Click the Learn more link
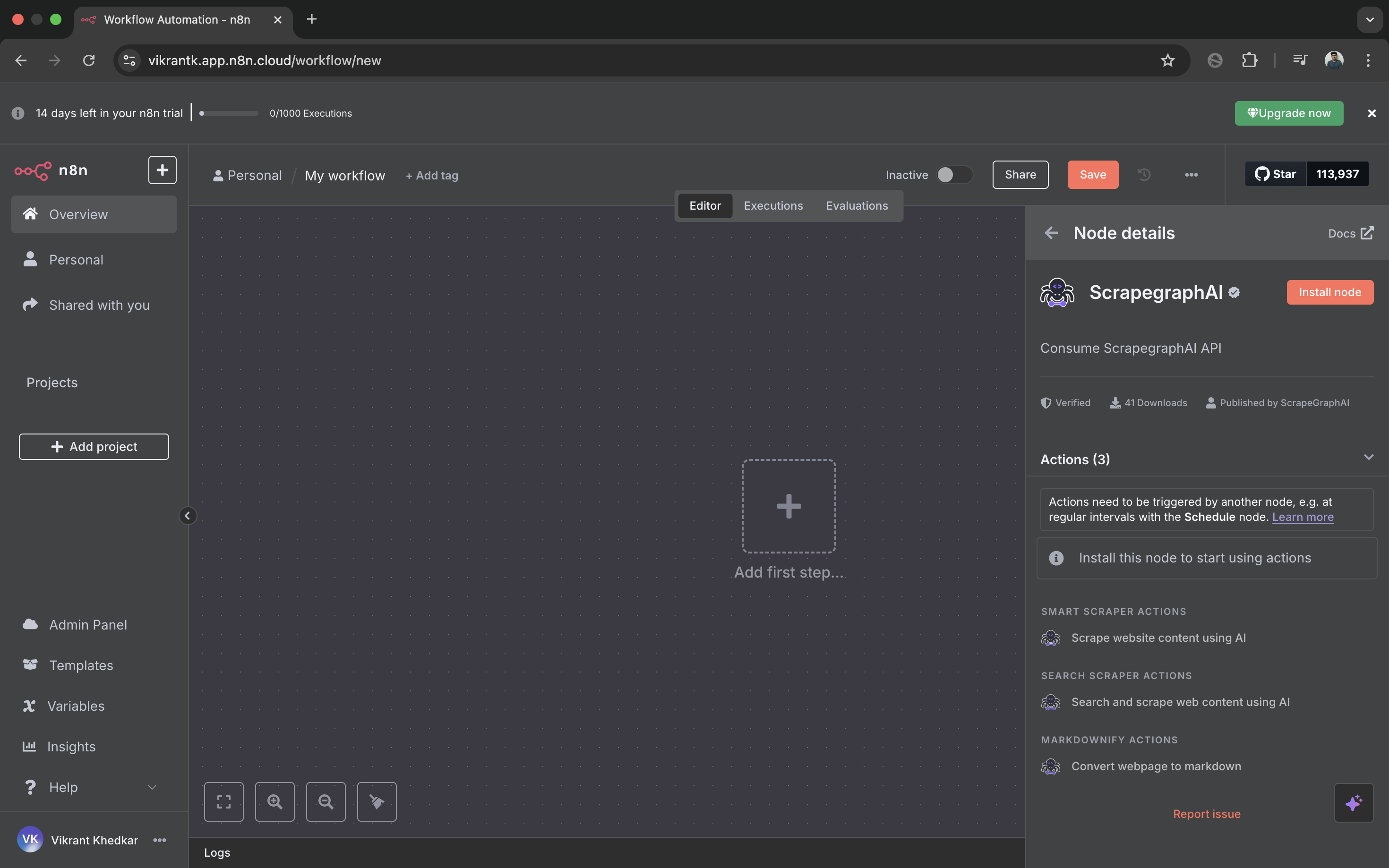 click(x=1303, y=517)
